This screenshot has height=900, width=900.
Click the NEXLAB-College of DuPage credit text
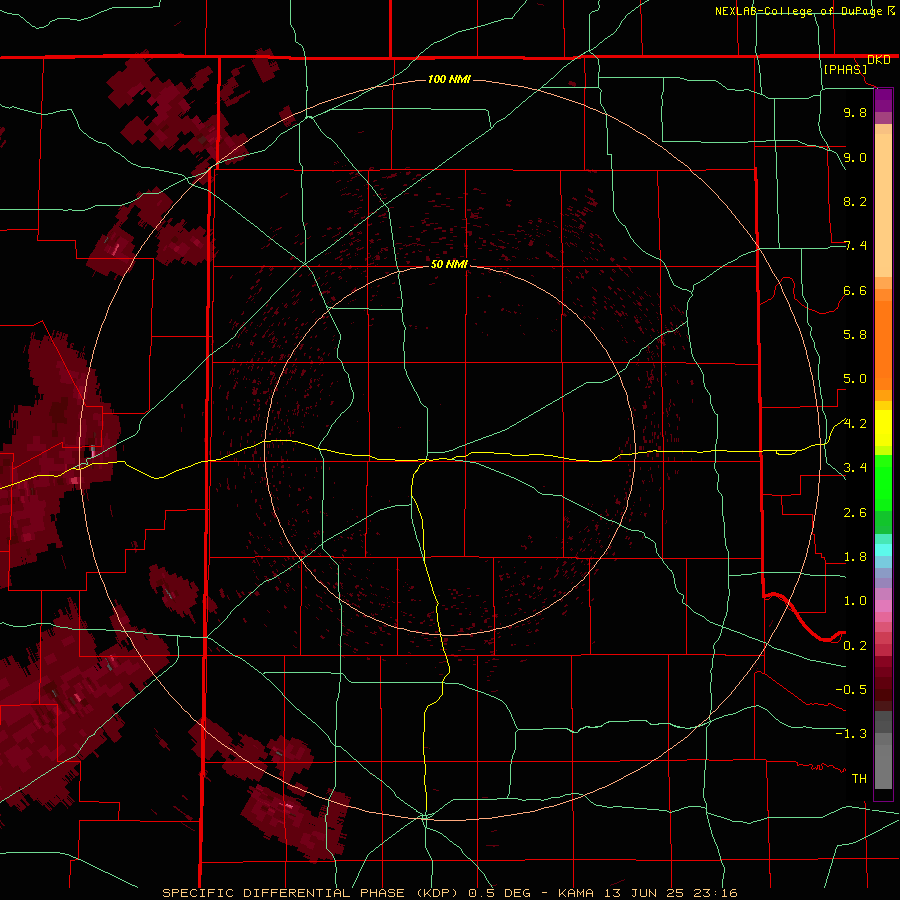coord(798,11)
